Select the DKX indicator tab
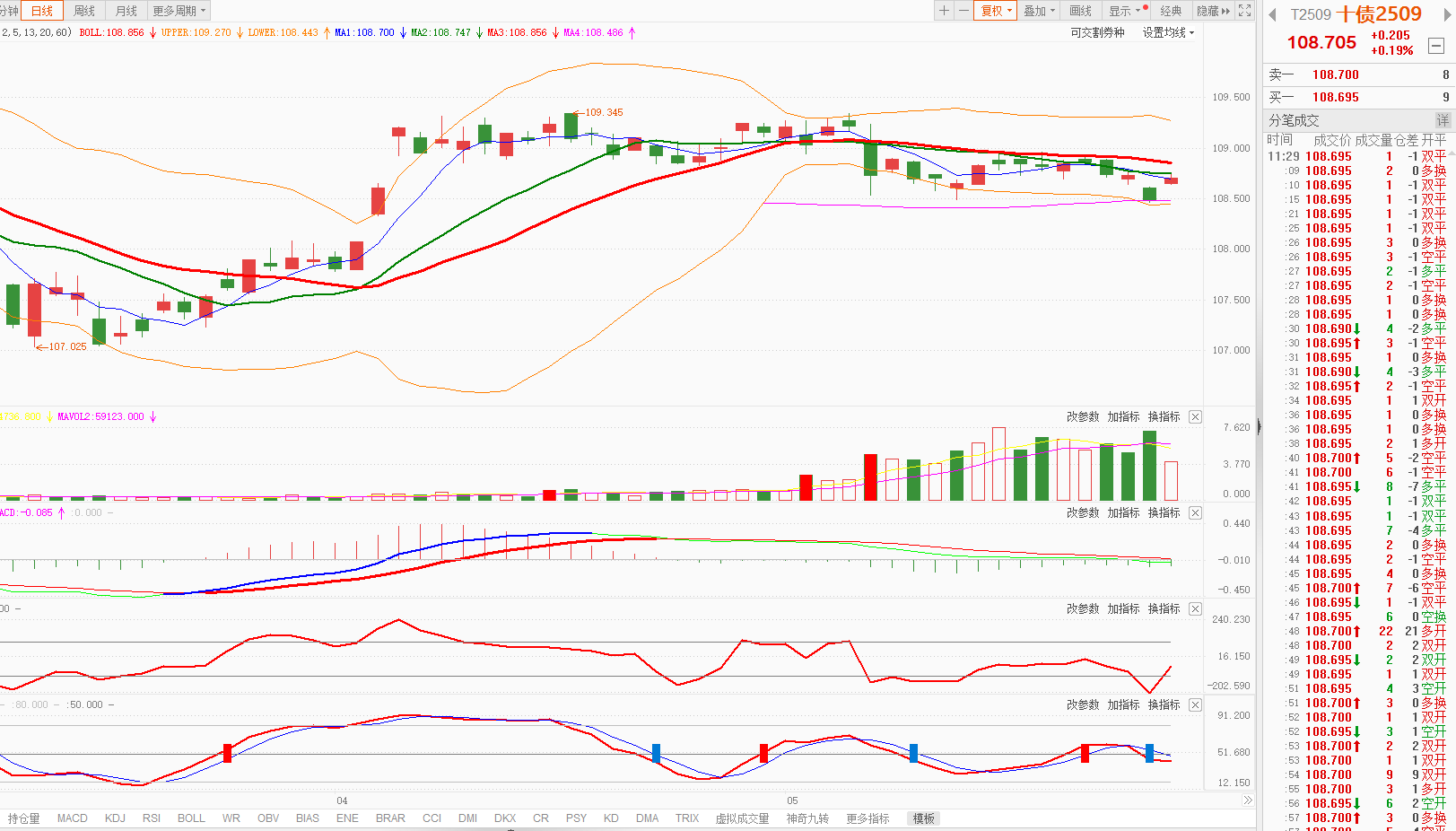The height and width of the screenshot is (831, 1456). pos(505,818)
